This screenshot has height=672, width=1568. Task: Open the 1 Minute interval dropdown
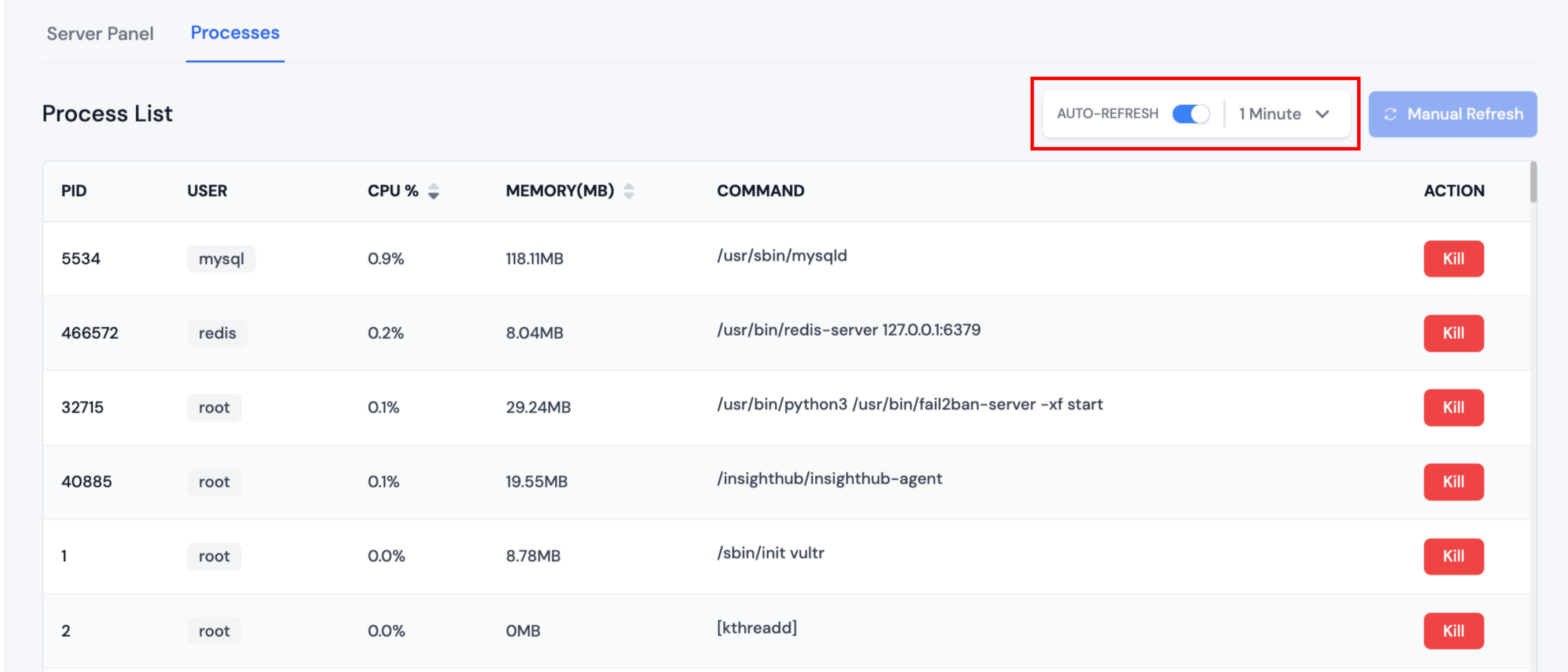point(1284,114)
